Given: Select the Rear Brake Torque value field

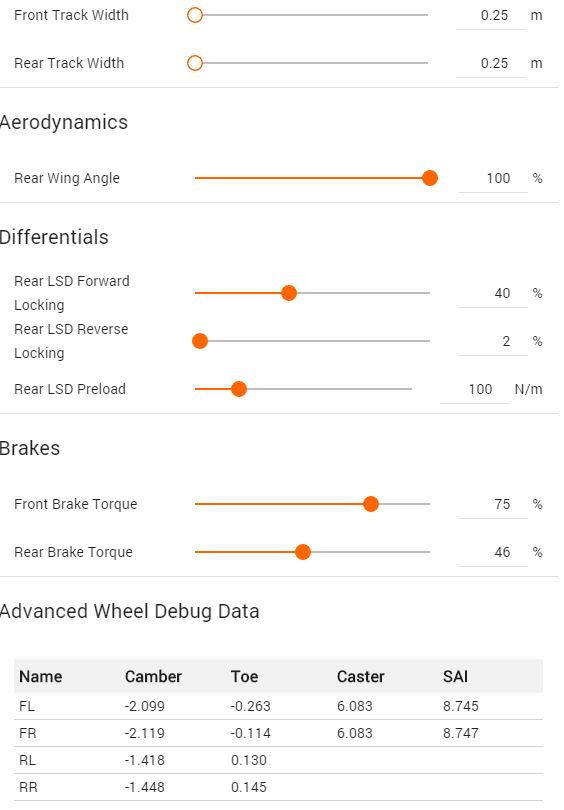Looking at the screenshot, I should 493,552.
